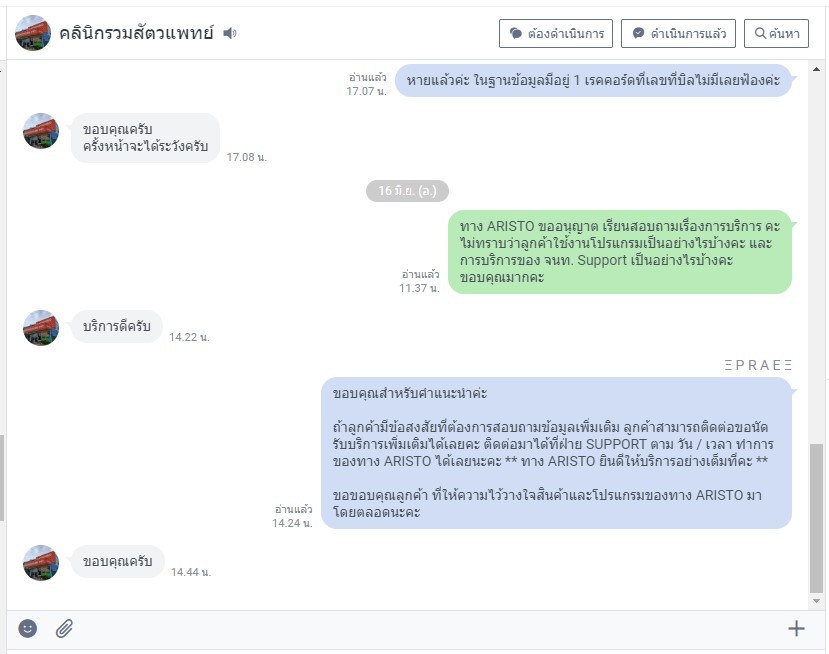Viewport: 829px width, 654px height.
Task: Open the ค้นหา search button
Action: 776,33
